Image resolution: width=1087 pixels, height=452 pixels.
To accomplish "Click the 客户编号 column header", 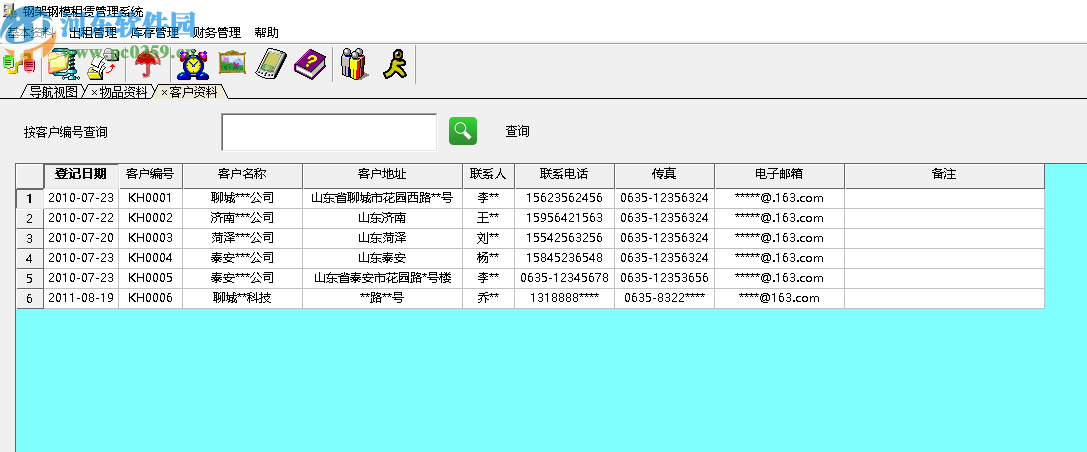I will coord(150,175).
